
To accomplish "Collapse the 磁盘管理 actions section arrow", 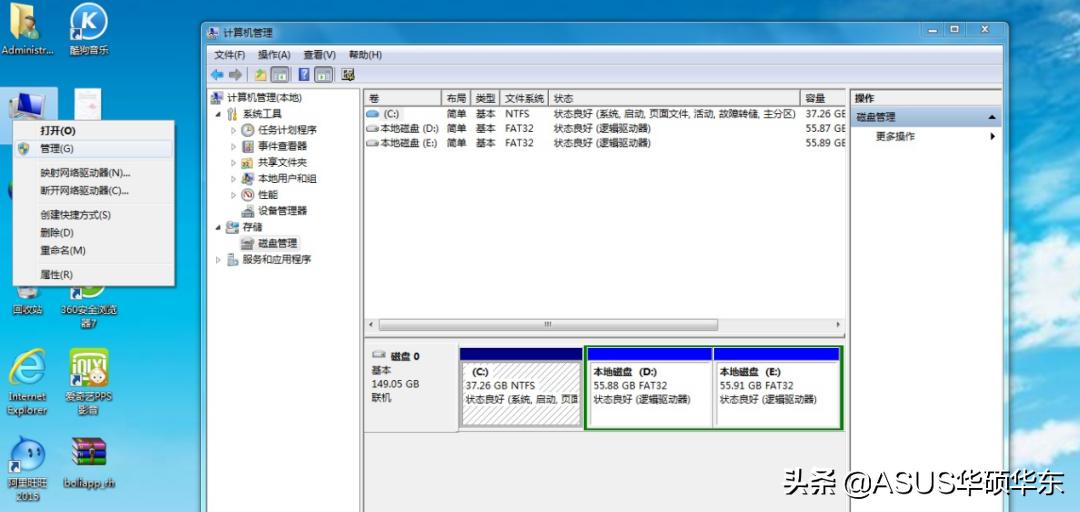I will pyautogui.click(x=992, y=118).
